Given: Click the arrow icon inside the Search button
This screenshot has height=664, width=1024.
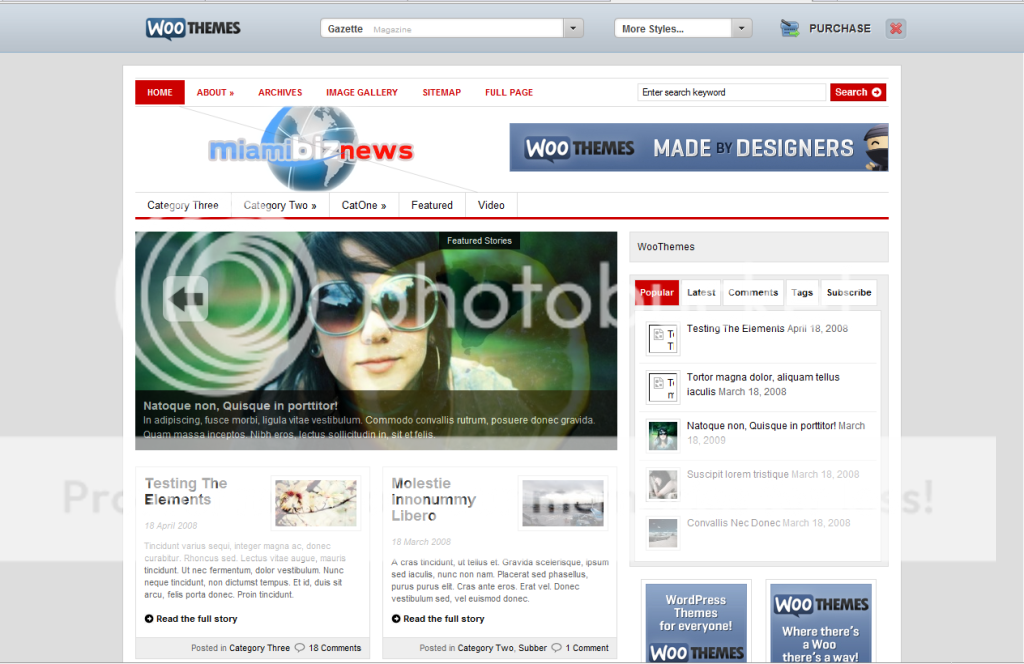Looking at the screenshot, I should pyautogui.click(x=876, y=92).
